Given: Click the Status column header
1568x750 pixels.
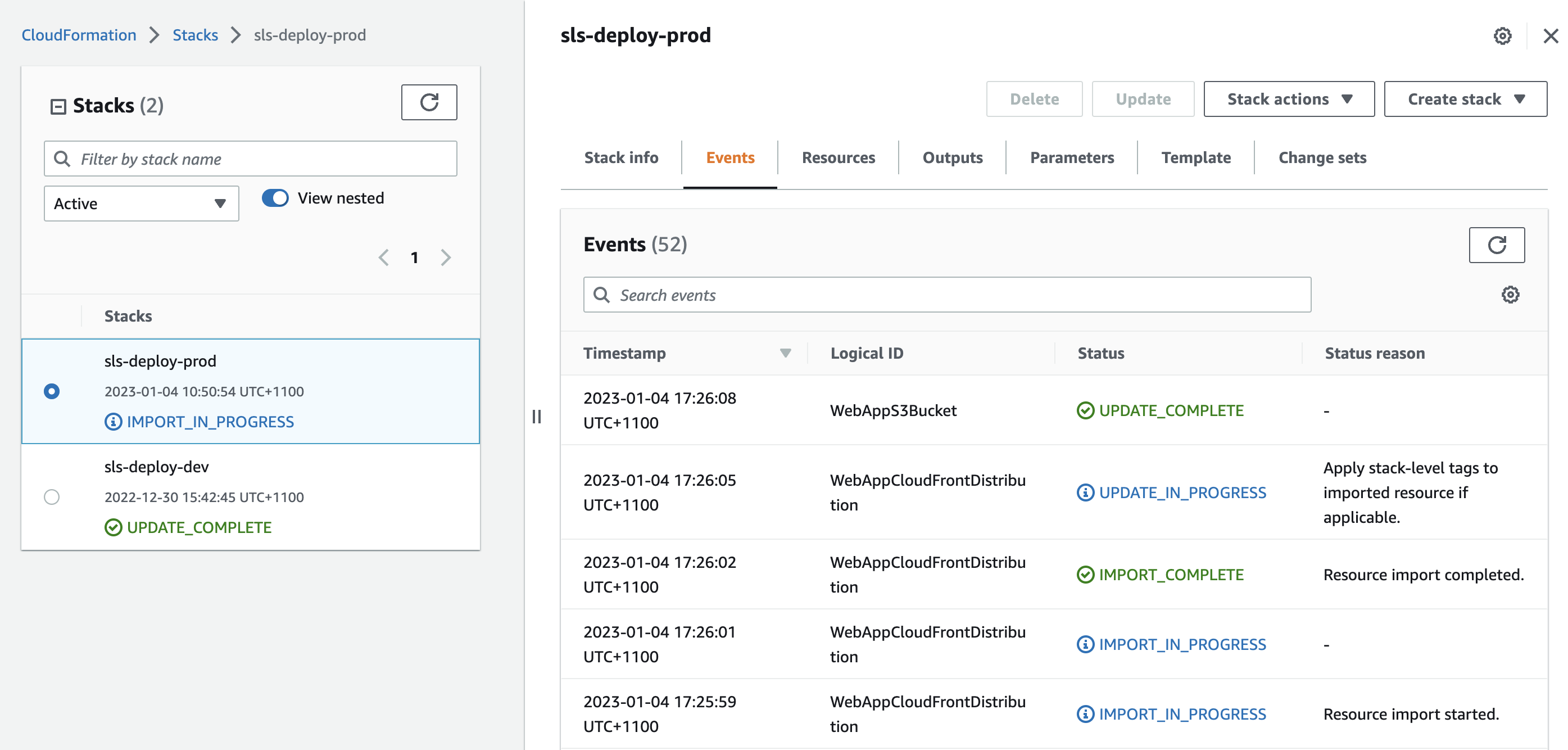Looking at the screenshot, I should (1100, 353).
